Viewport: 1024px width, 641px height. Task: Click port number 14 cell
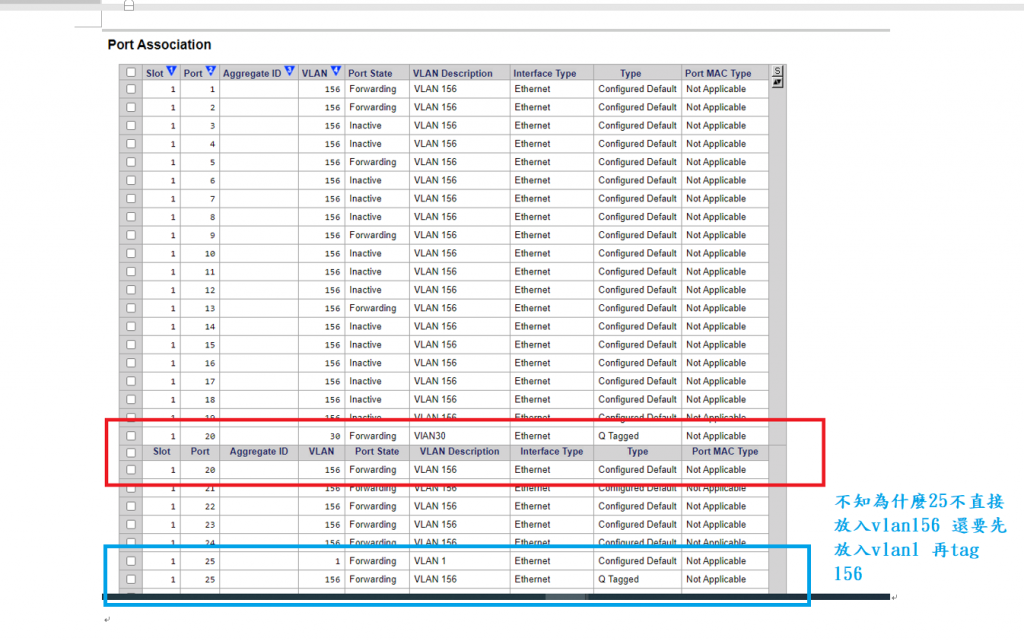pyautogui.click(x=210, y=326)
